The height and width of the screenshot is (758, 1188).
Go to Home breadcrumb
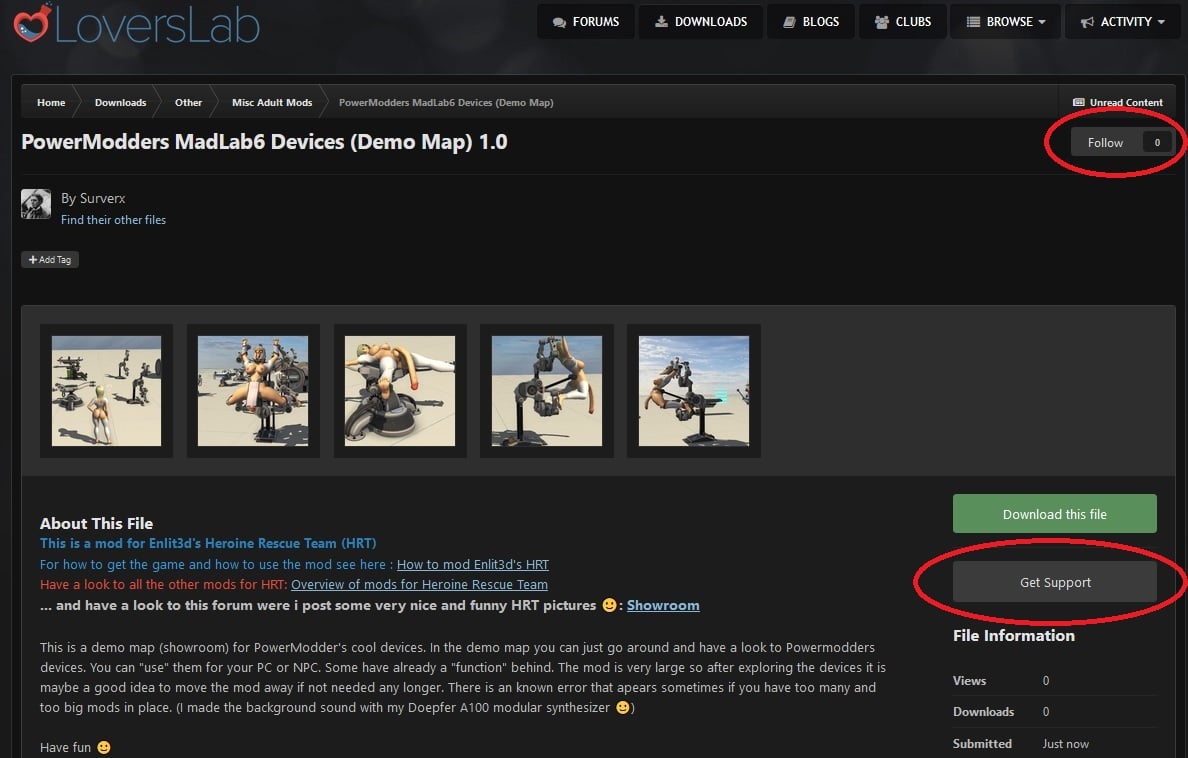click(51, 102)
